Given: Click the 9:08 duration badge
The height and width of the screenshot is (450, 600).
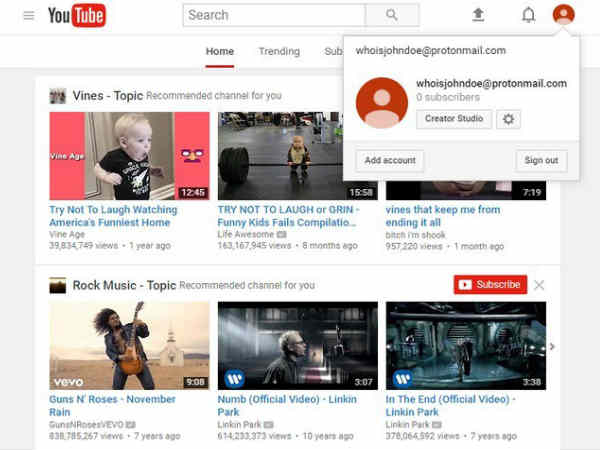Looking at the screenshot, I should click(x=195, y=382).
